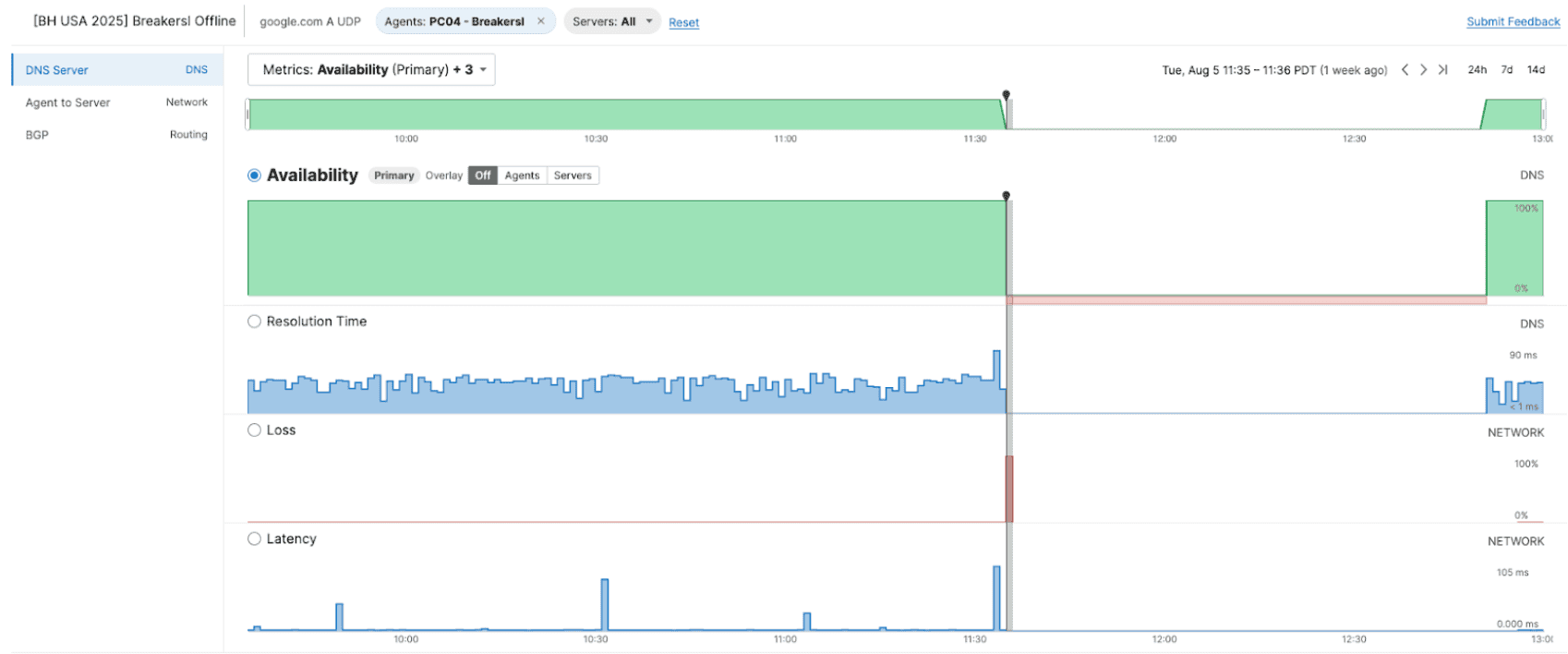Click the 105 ms latency scale label
The width and height of the screenshot is (1568, 654).
pos(1513,573)
